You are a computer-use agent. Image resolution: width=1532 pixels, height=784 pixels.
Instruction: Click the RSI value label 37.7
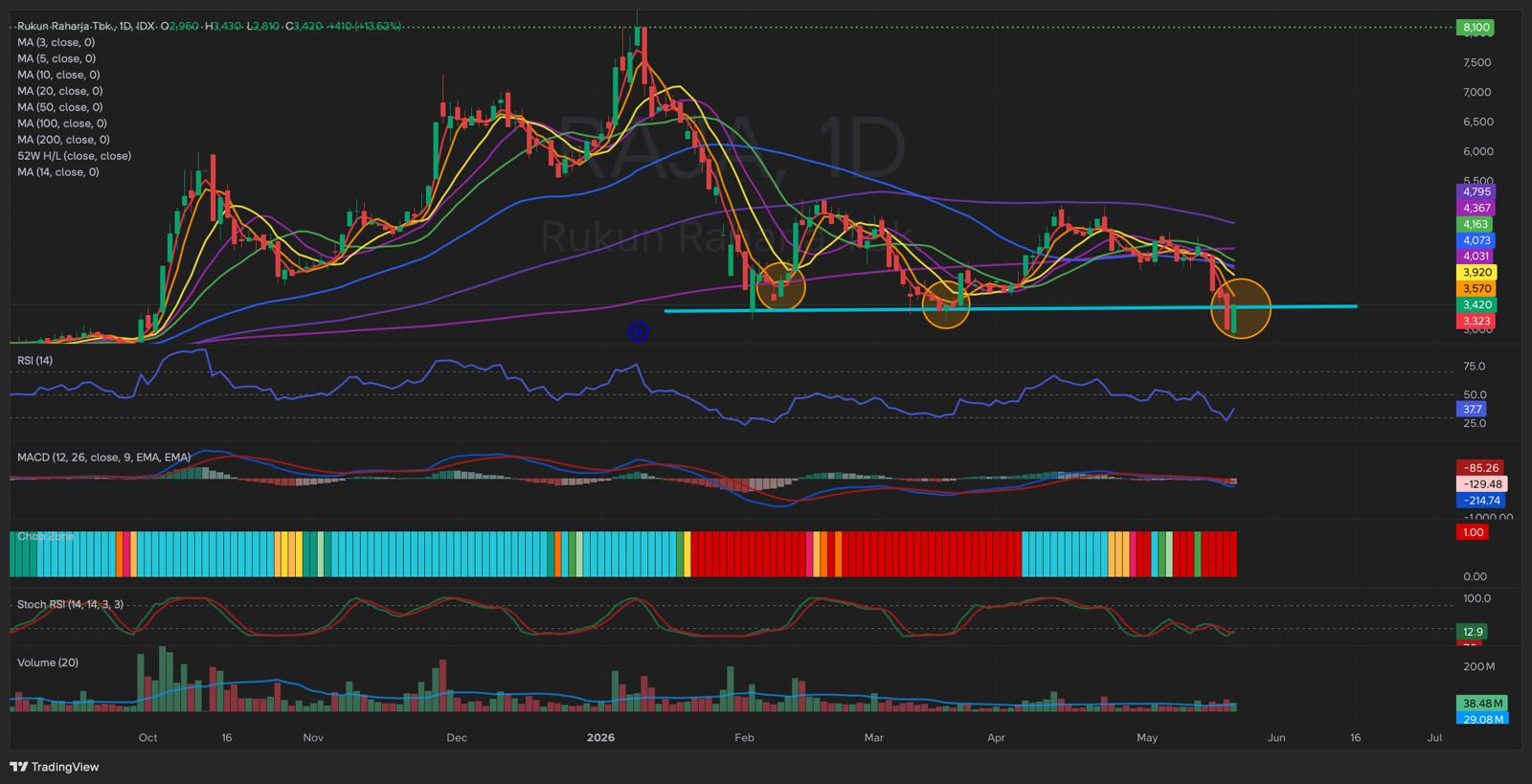pos(1472,409)
